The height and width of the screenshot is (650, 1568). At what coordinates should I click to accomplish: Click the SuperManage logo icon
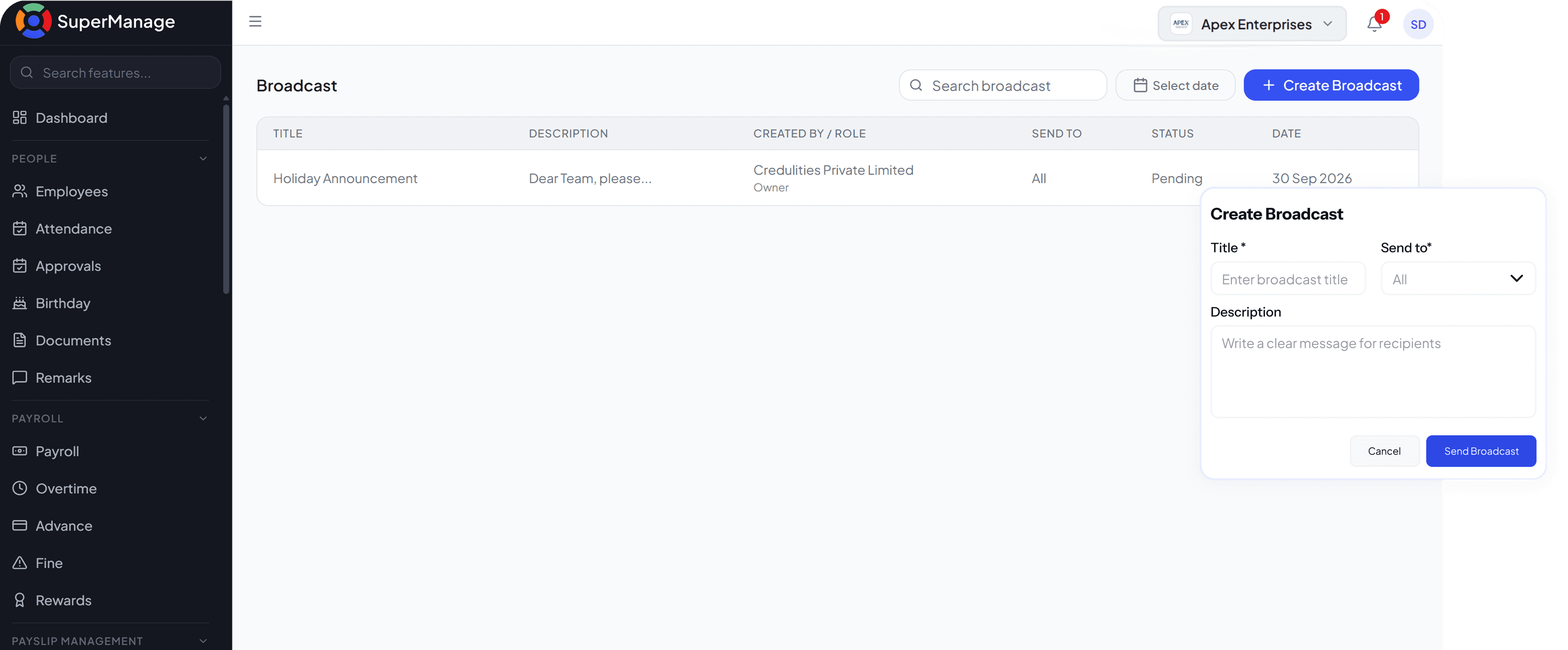33,21
